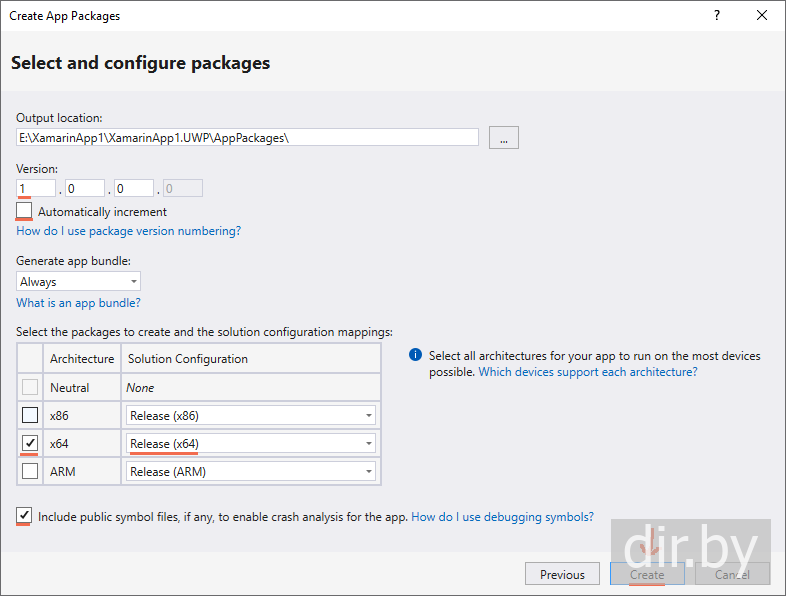Screen dimensions: 786x596
Task: Follow Which devices support each architecture link
Action: [x=588, y=372]
